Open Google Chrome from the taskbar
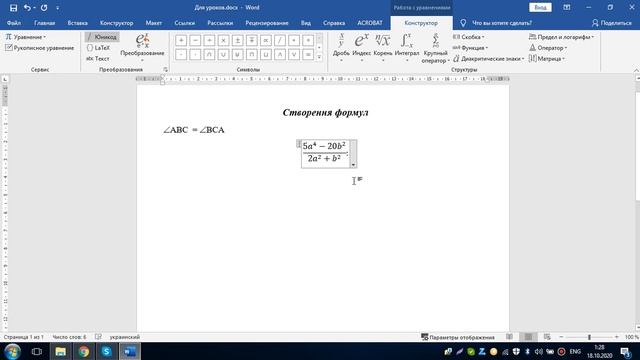640x360 pixels. [84, 351]
